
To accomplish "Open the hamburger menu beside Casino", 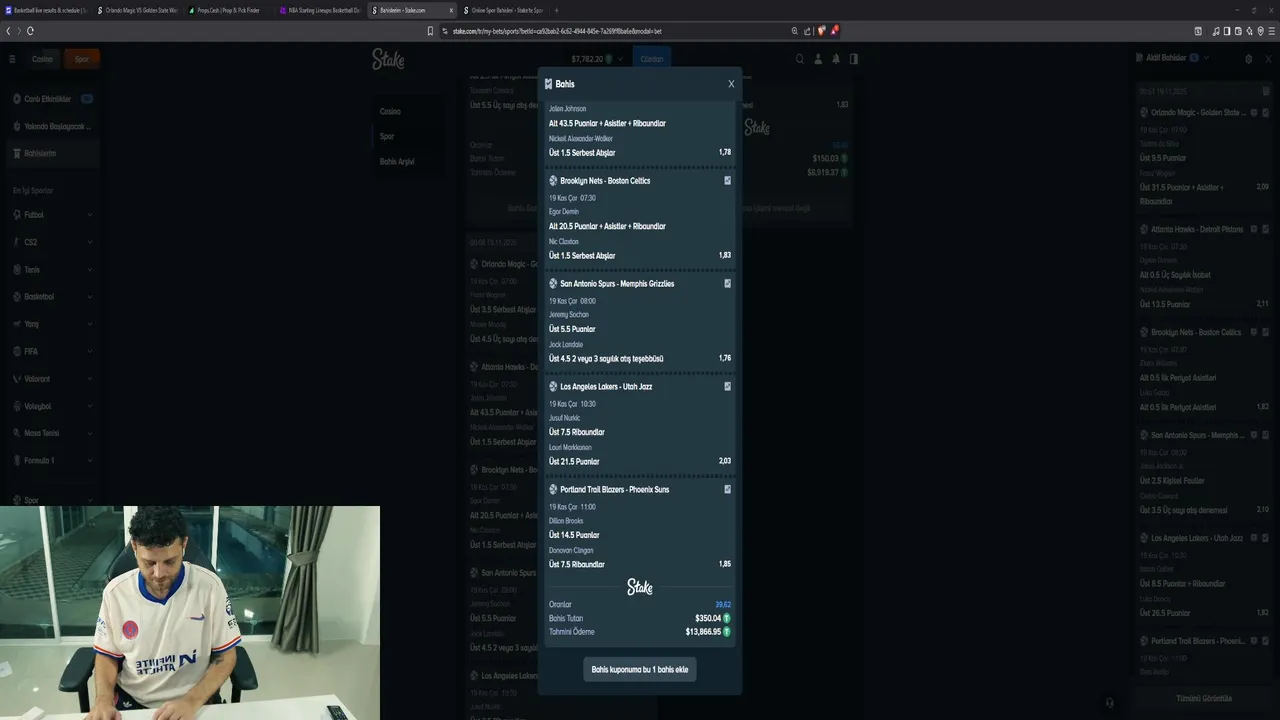I will pyautogui.click(x=12, y=59).
